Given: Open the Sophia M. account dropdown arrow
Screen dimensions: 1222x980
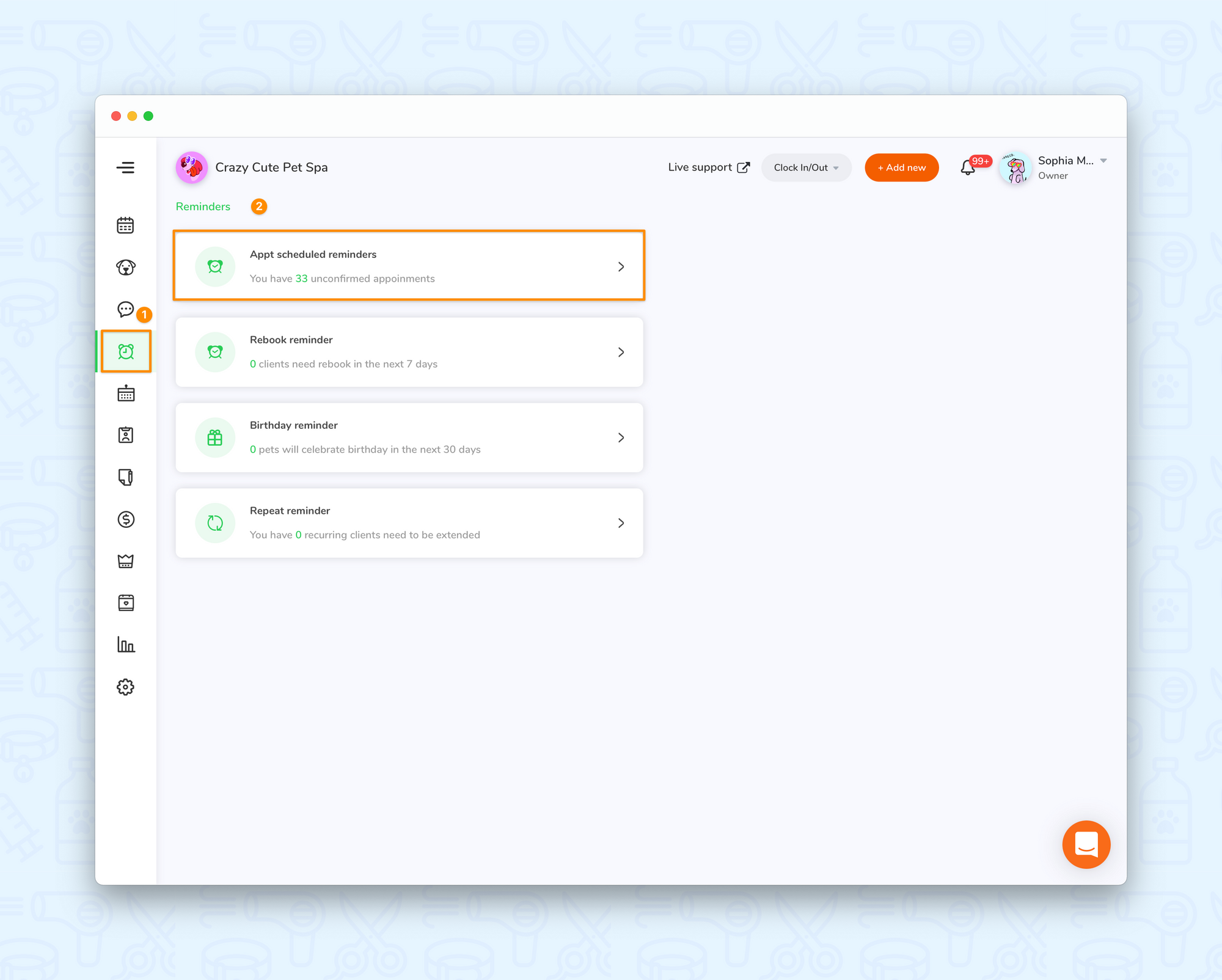Looking at the screenshot, I should click(x=1103, y=161).
